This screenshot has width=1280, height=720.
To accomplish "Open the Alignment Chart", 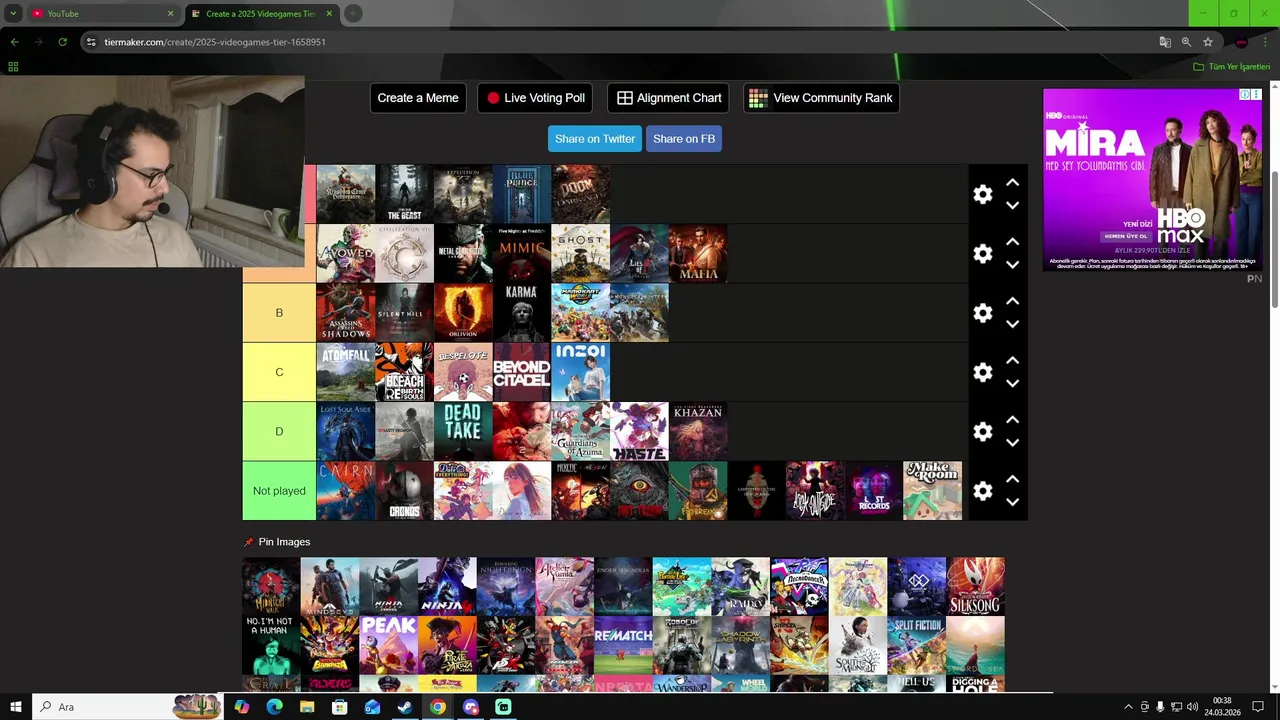I will point(668,98).
